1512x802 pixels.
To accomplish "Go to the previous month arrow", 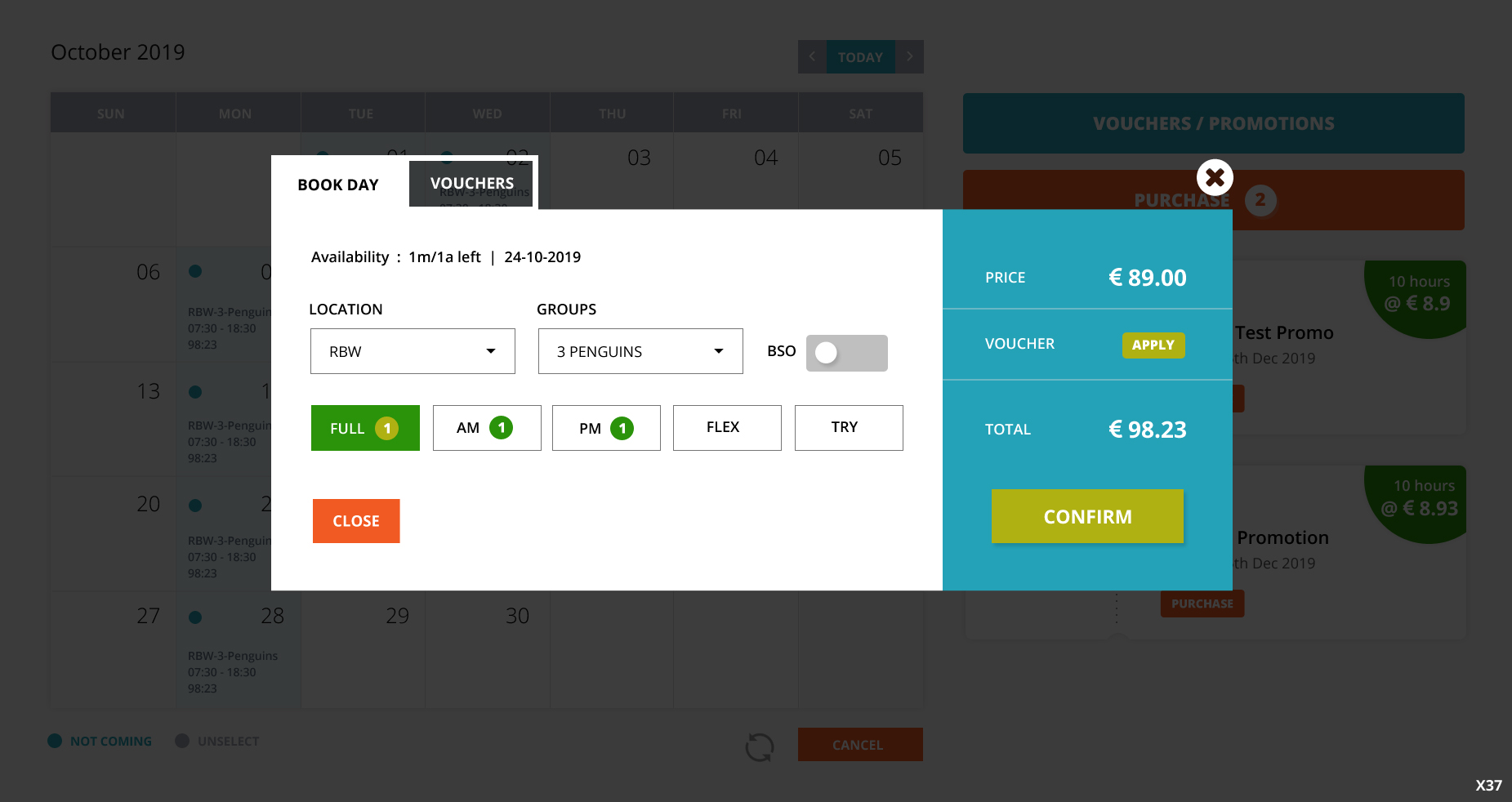I will tap(812, 57).
